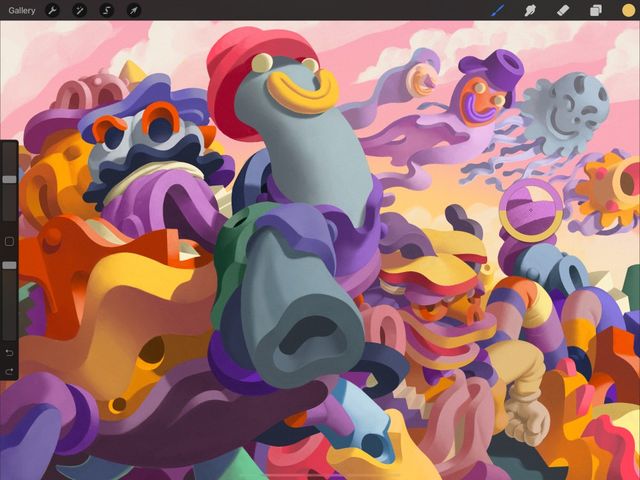
Task: Open the yellow active color swatch
Action: [x=628, y=10]
